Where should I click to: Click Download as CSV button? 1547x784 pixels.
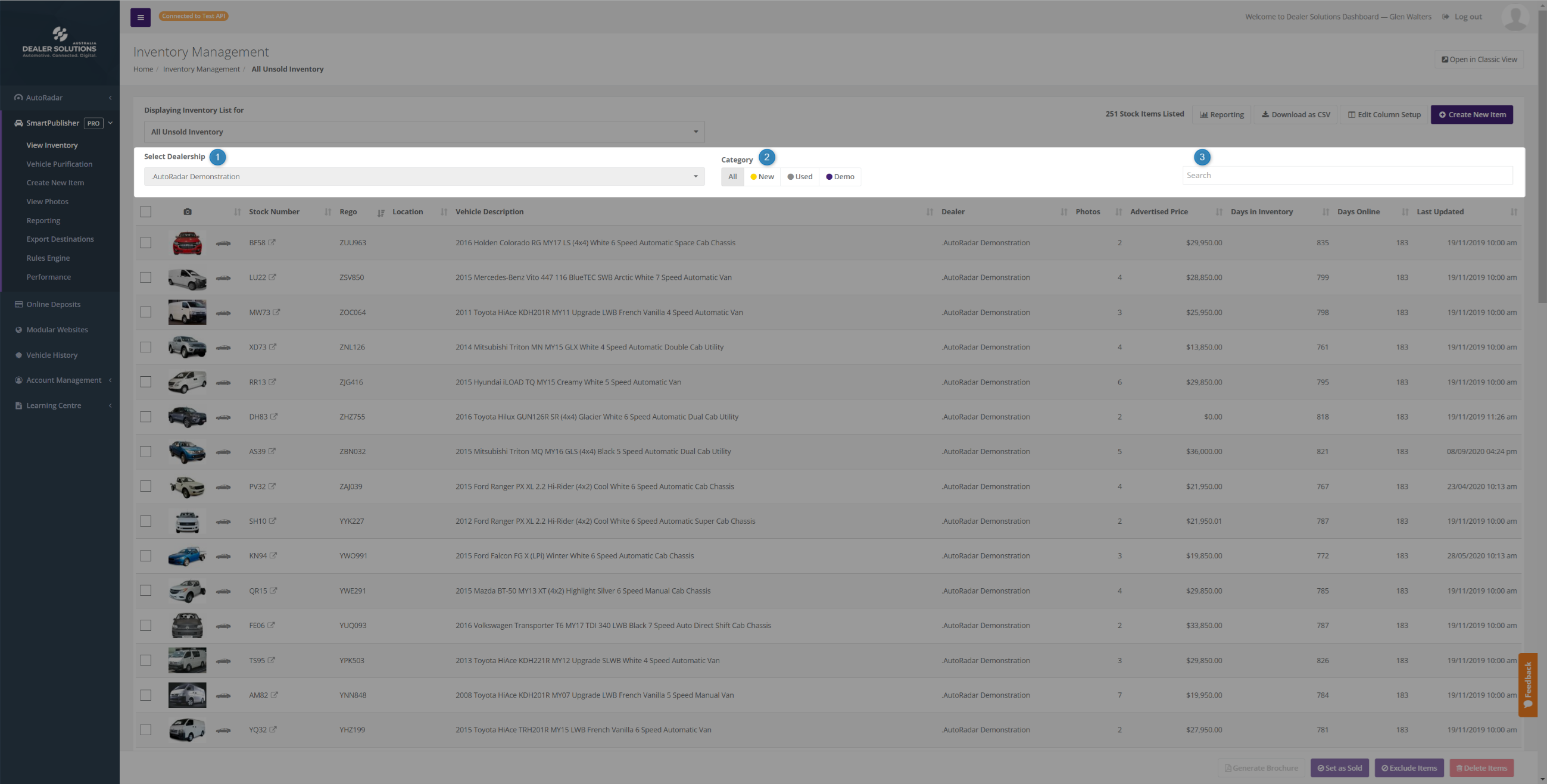pyautogui.click(x=1295, y=115)
